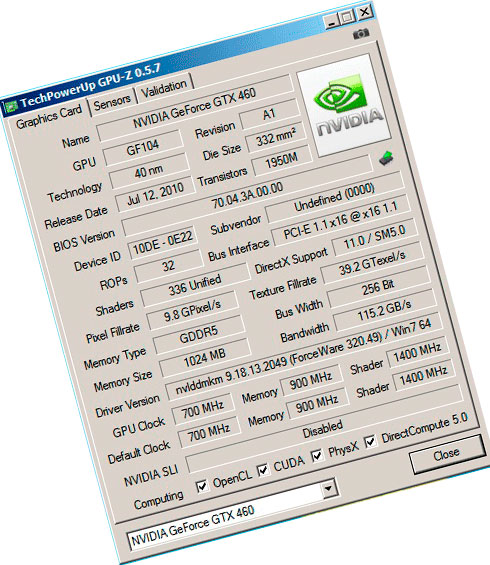Click the Pixel Fillrate value 9.8 GPixel/s

(x=192, y=310)
